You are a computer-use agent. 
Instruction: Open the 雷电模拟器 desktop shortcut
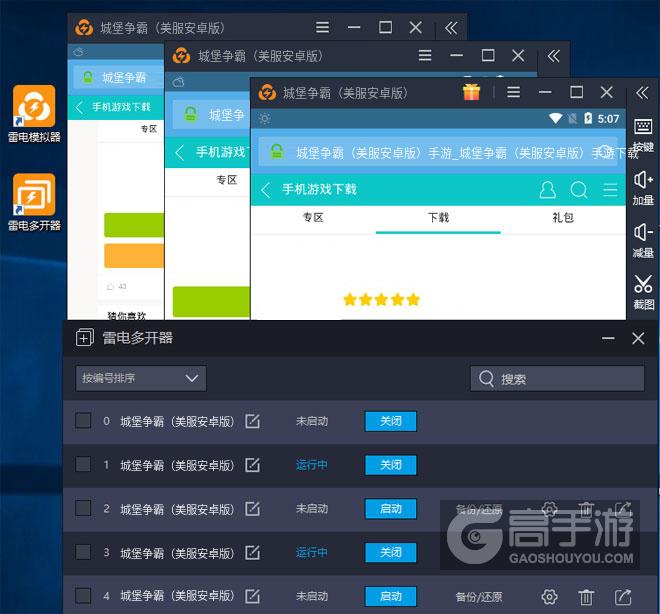pyautogui.click(x=34, y=114)
